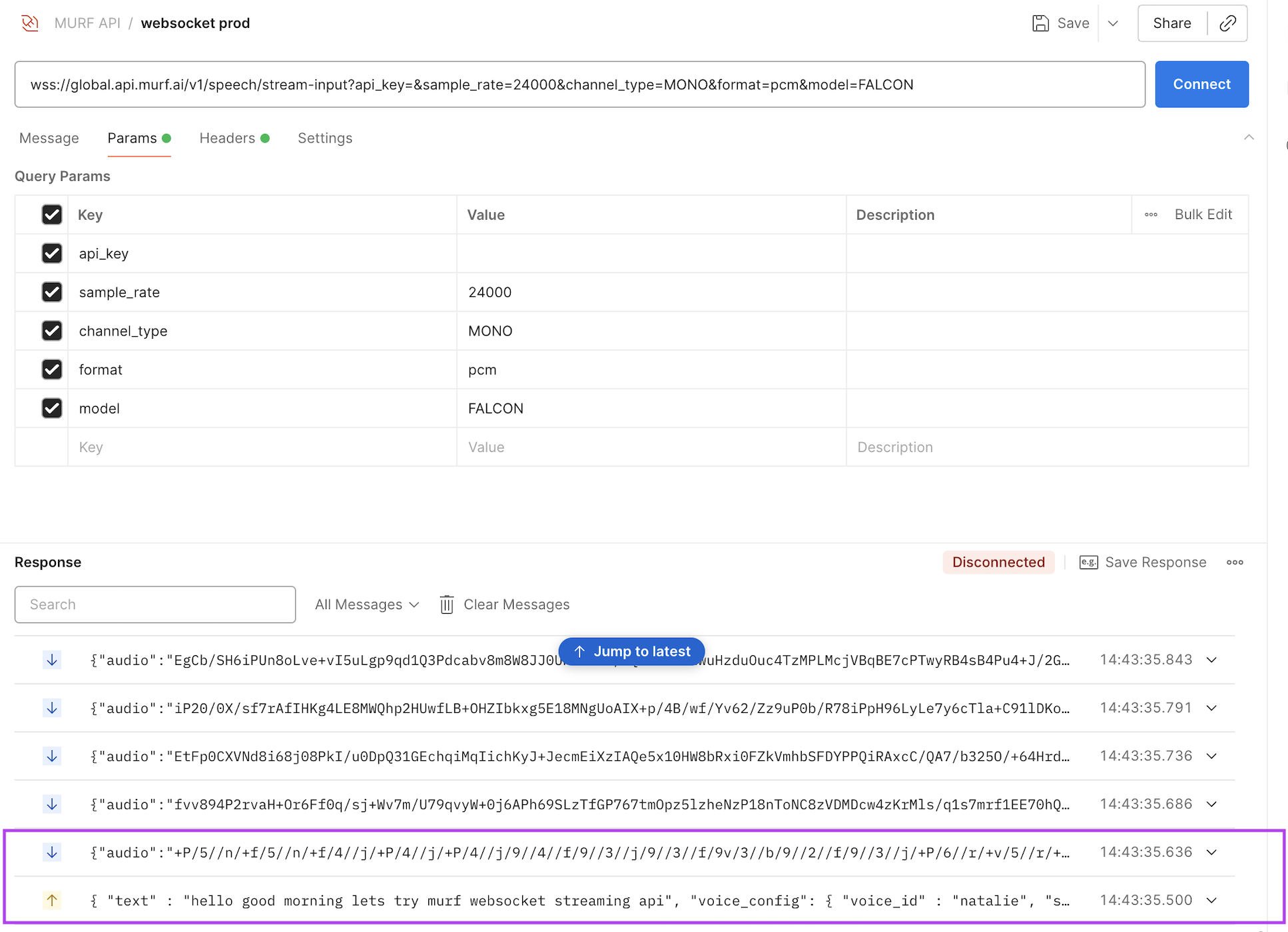This screenshot has width=1288, height=932.
Task: Click the upload arrow on the hello text message
Action: (52, 900)
